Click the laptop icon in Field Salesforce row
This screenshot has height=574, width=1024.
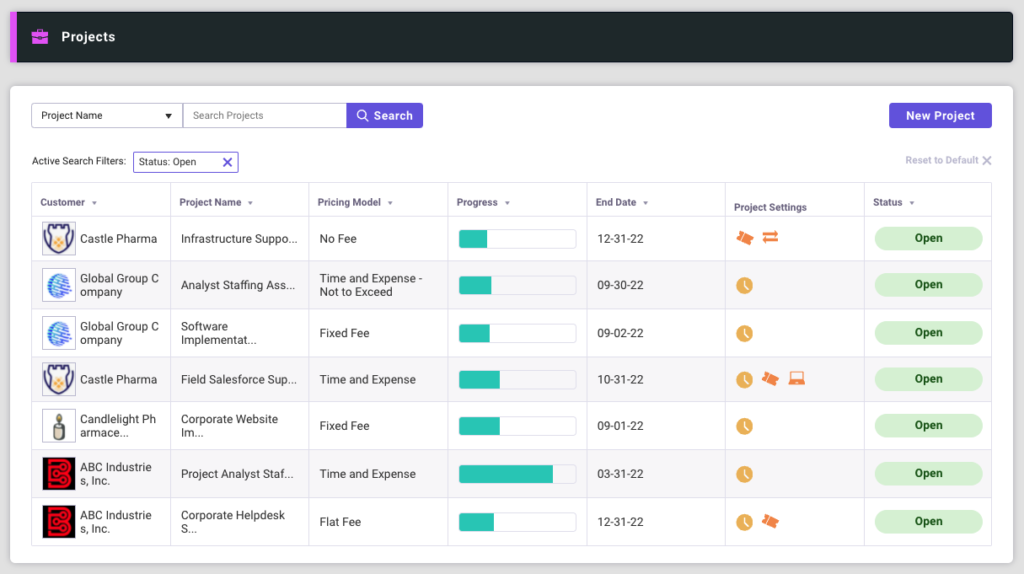click(x=796, y=379)
